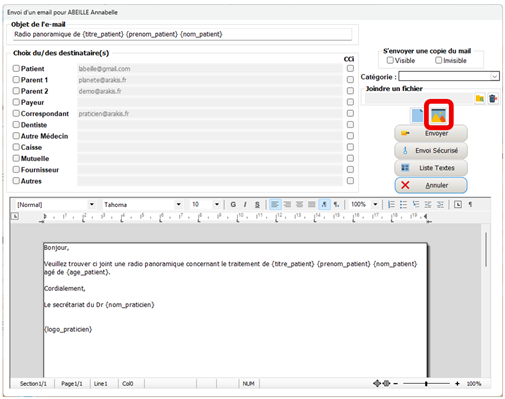
Task: Align text left
Action: pos(275,204)
